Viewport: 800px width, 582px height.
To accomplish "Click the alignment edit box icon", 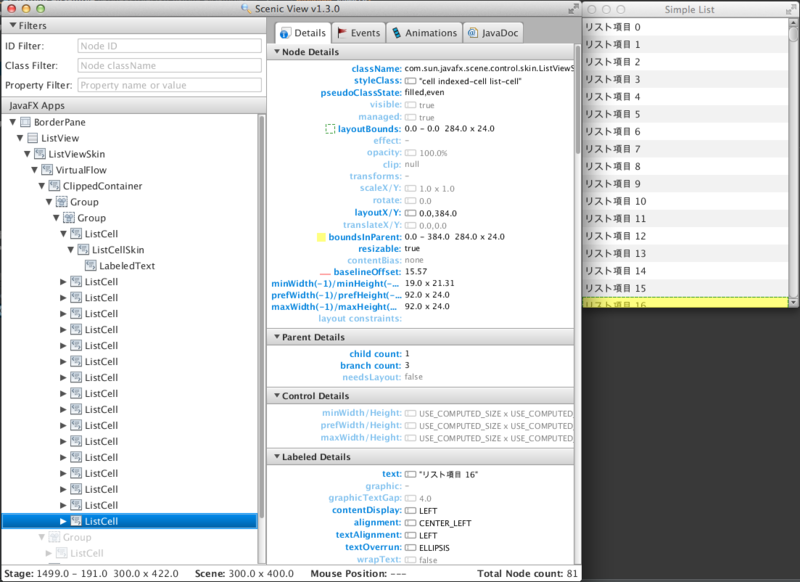I will (x=410, y=523).
